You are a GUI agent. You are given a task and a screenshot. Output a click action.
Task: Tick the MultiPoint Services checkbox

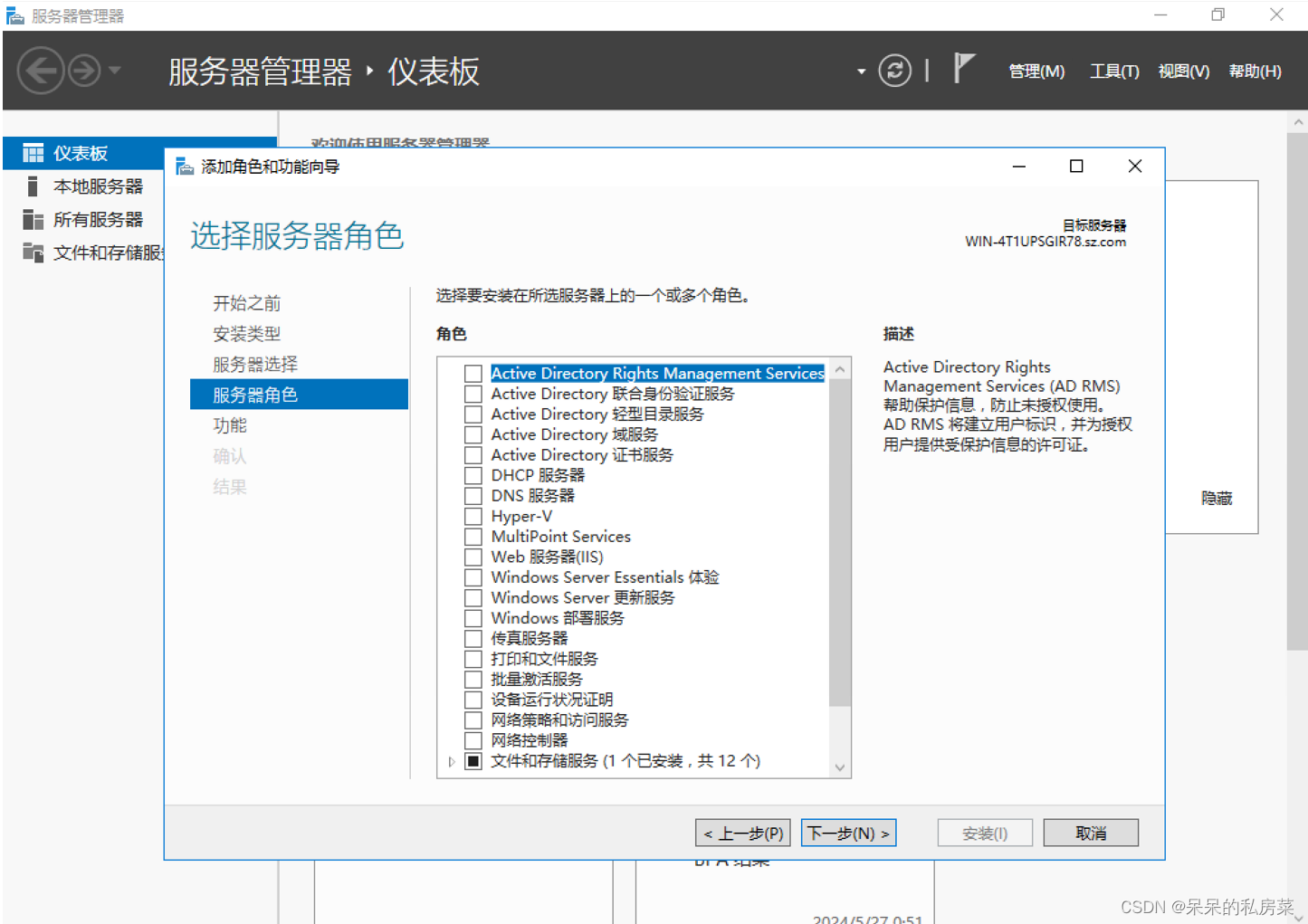[473, 537]
